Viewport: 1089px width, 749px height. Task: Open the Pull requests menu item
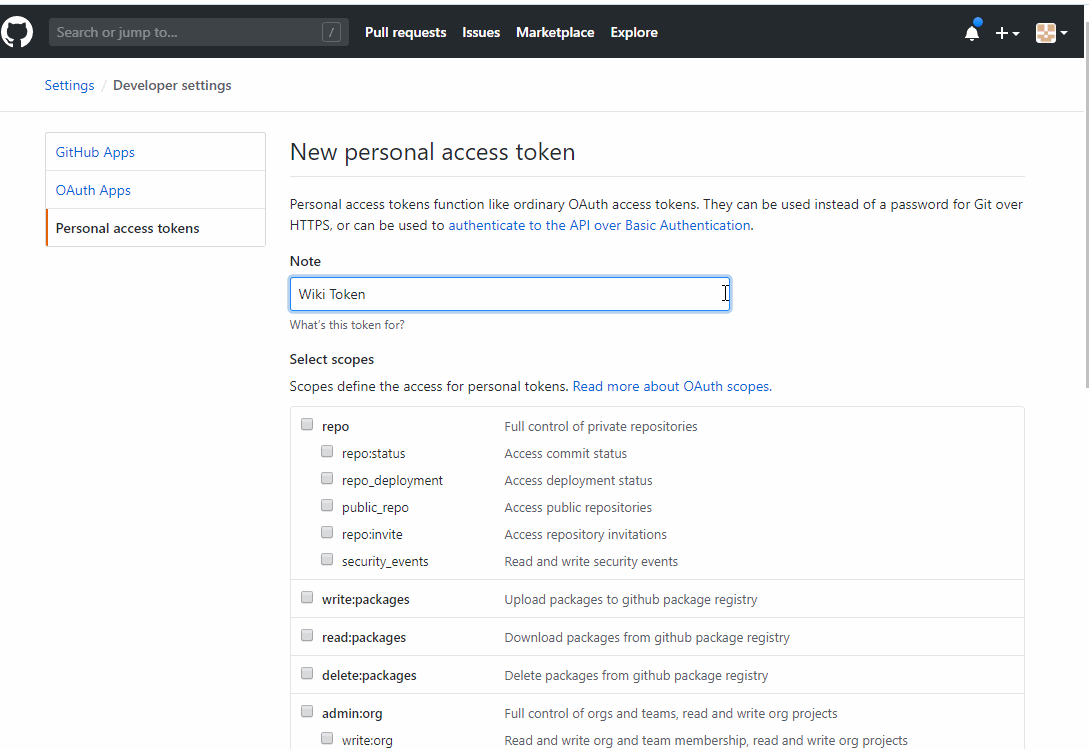pyautogui.click(x=405, y=32)
